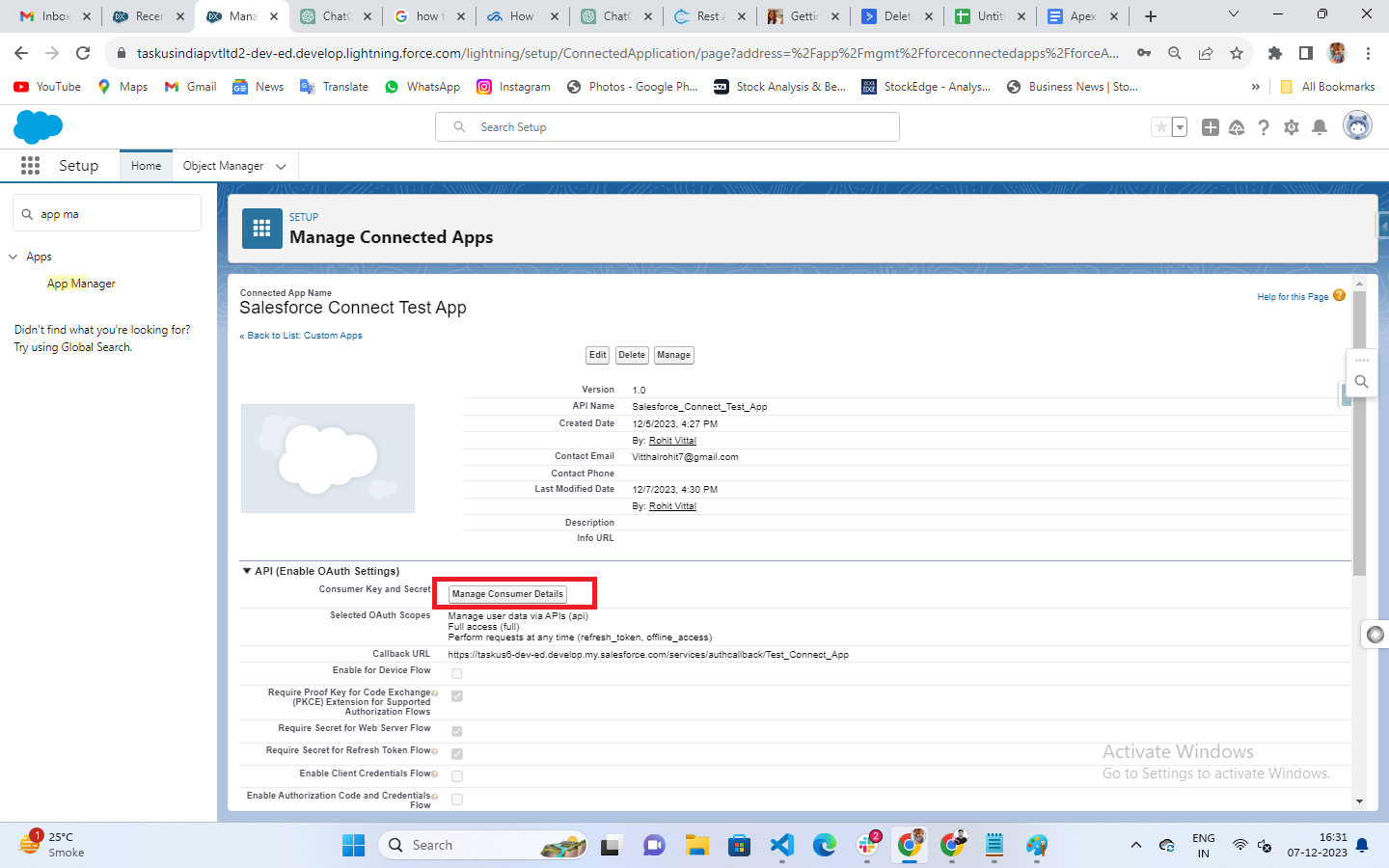Go Back to List: Custom Apps
The image size is (1389, 868).
(302, 336)
